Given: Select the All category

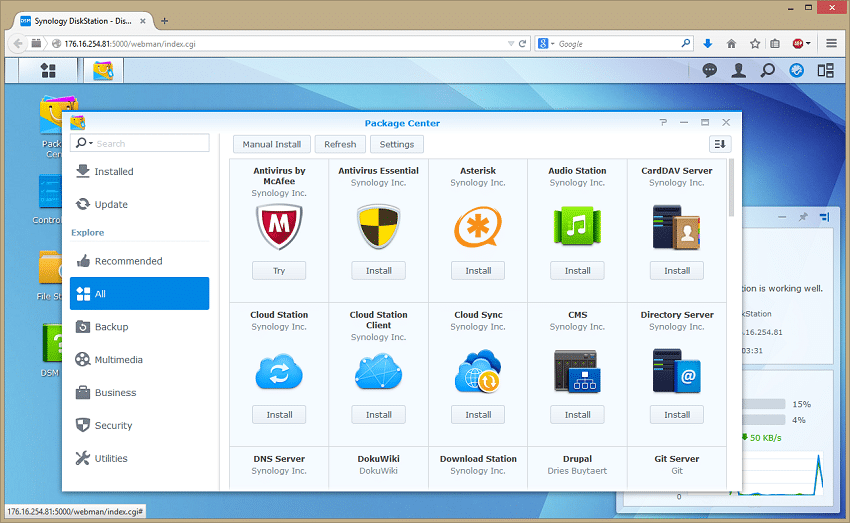Looking at the screenshot, I should click(139, 294).
